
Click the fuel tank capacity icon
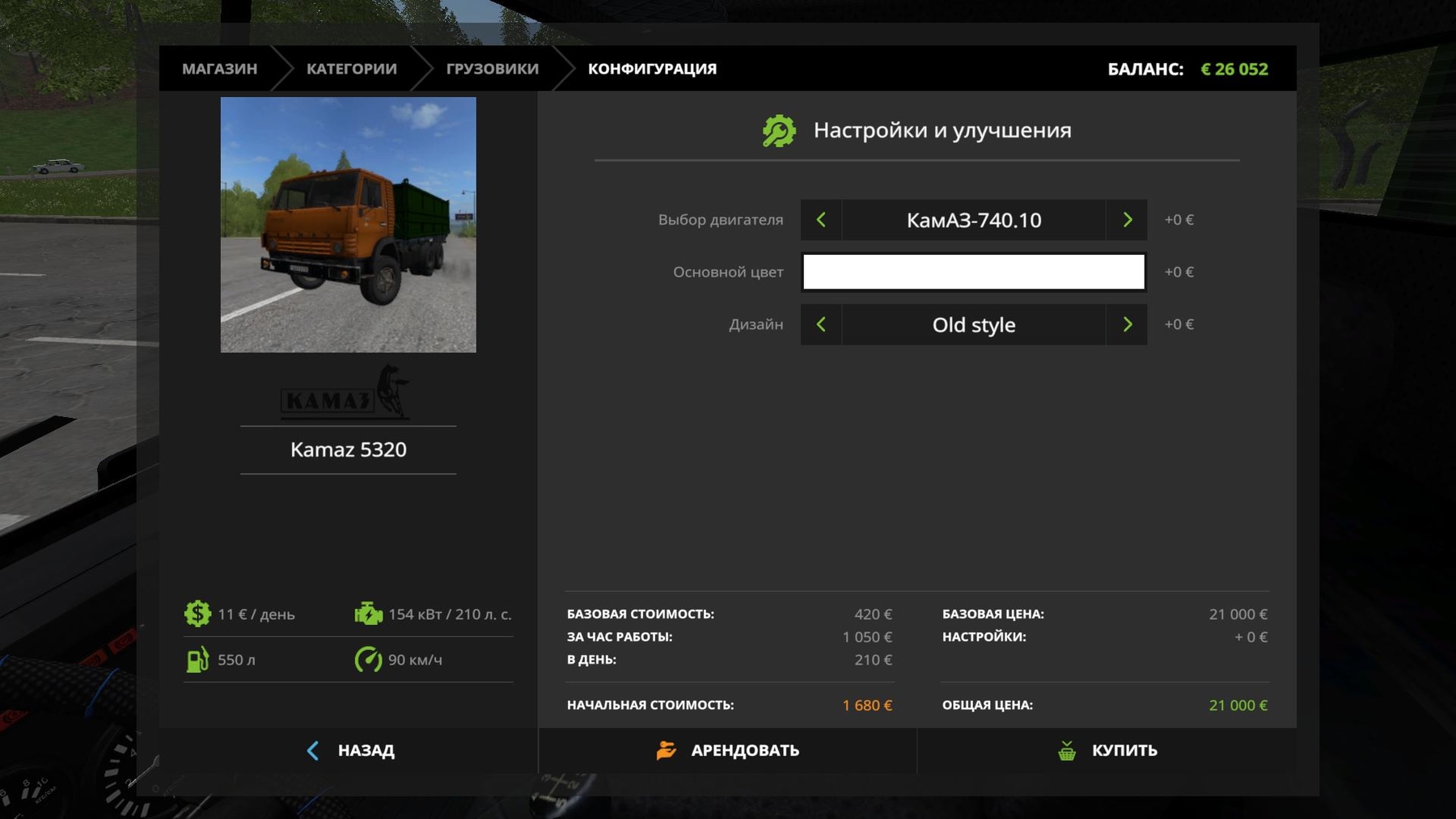pos(197,660)
